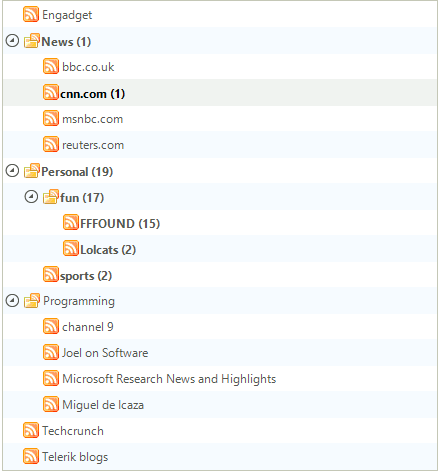441x473 pixels.
Task: Select the Personal (19) folder label
Action: click(x=77, y=172)
